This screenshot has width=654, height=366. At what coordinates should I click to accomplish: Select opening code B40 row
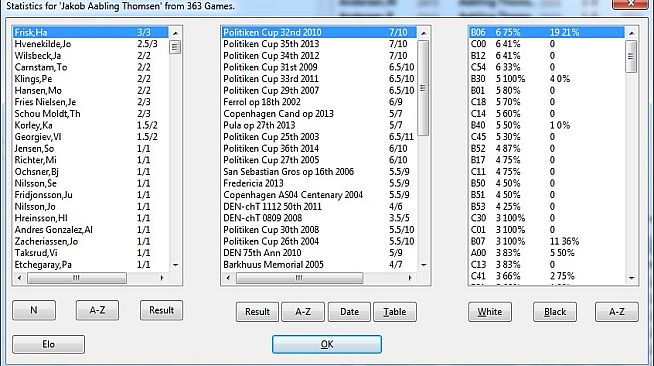[x=547, y=125]
